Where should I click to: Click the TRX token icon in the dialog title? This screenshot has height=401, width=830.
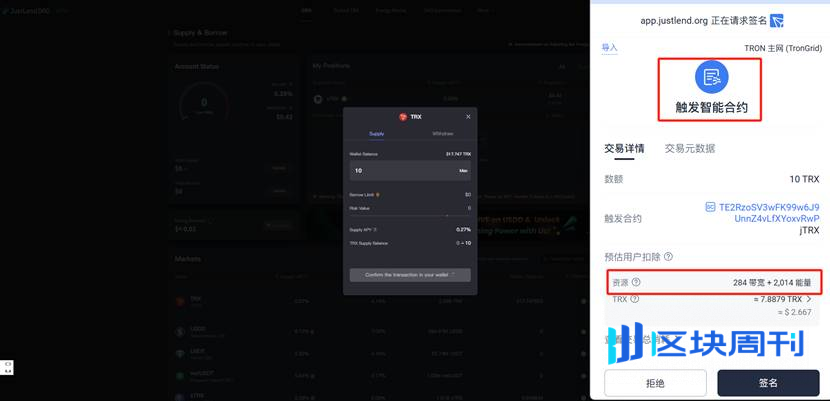[403, 116]
